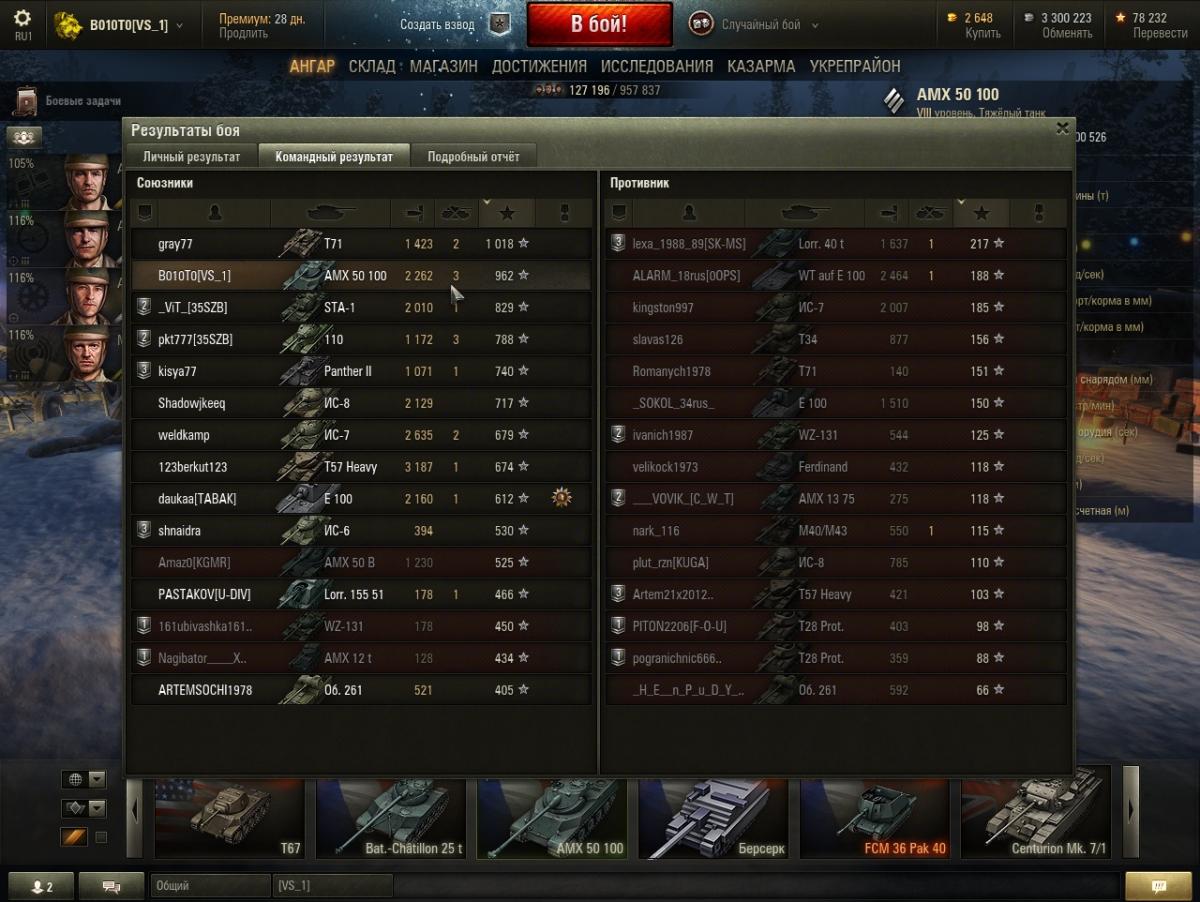1200x902 pixels.
Task: Switch to the Подробный отчёт tab
Action: [473, 156]
